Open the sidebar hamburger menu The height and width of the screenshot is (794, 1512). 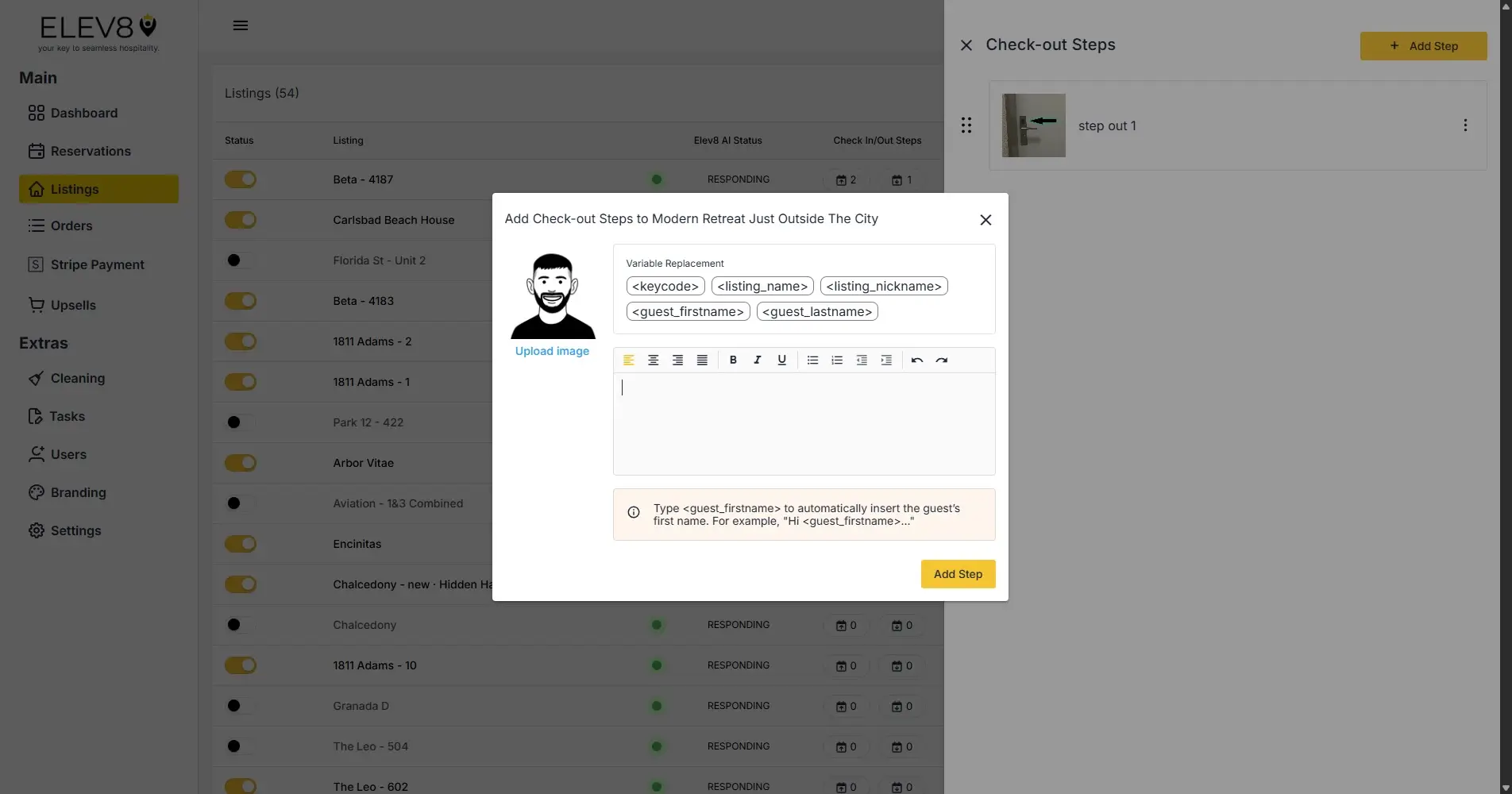pos(241,25)
